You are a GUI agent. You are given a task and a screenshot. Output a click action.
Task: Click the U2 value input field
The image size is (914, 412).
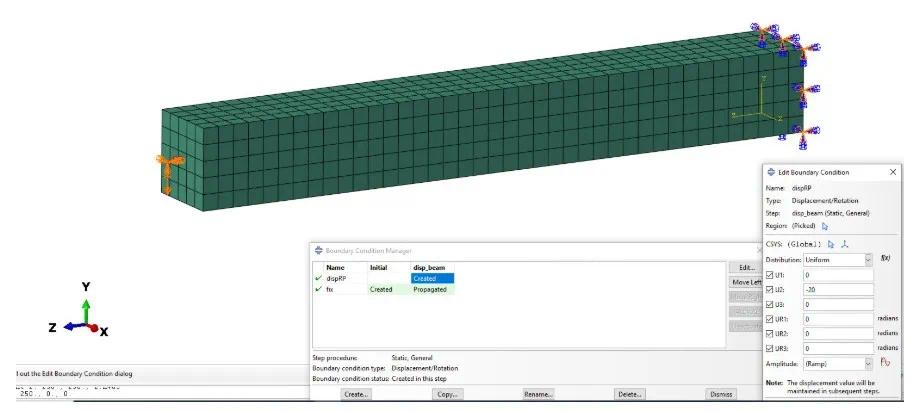click(x=836, y=289)
